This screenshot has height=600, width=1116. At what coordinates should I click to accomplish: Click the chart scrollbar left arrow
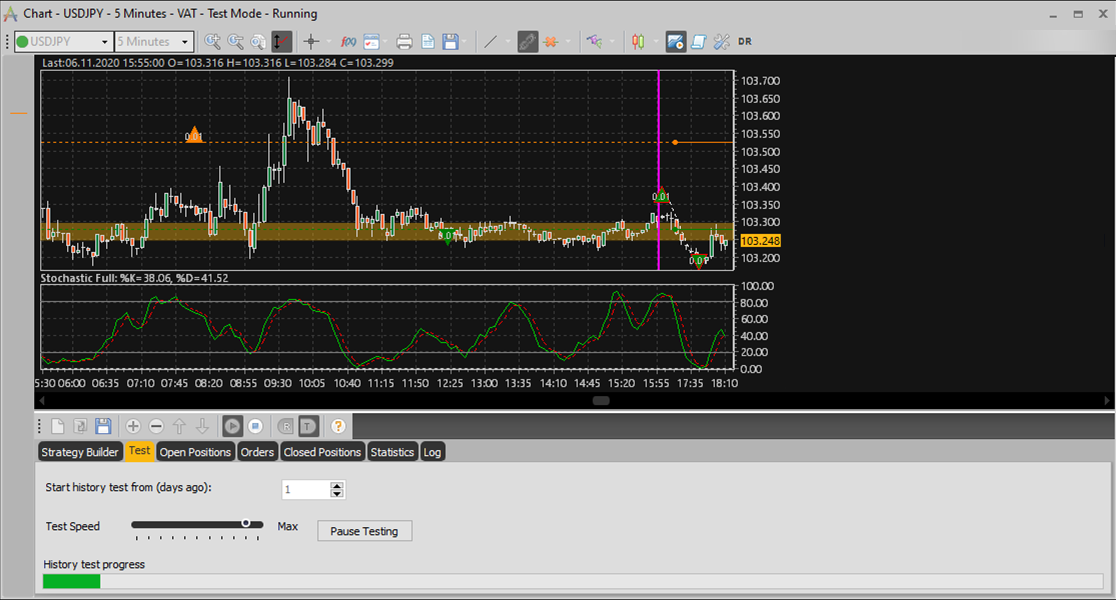(41, 401)
